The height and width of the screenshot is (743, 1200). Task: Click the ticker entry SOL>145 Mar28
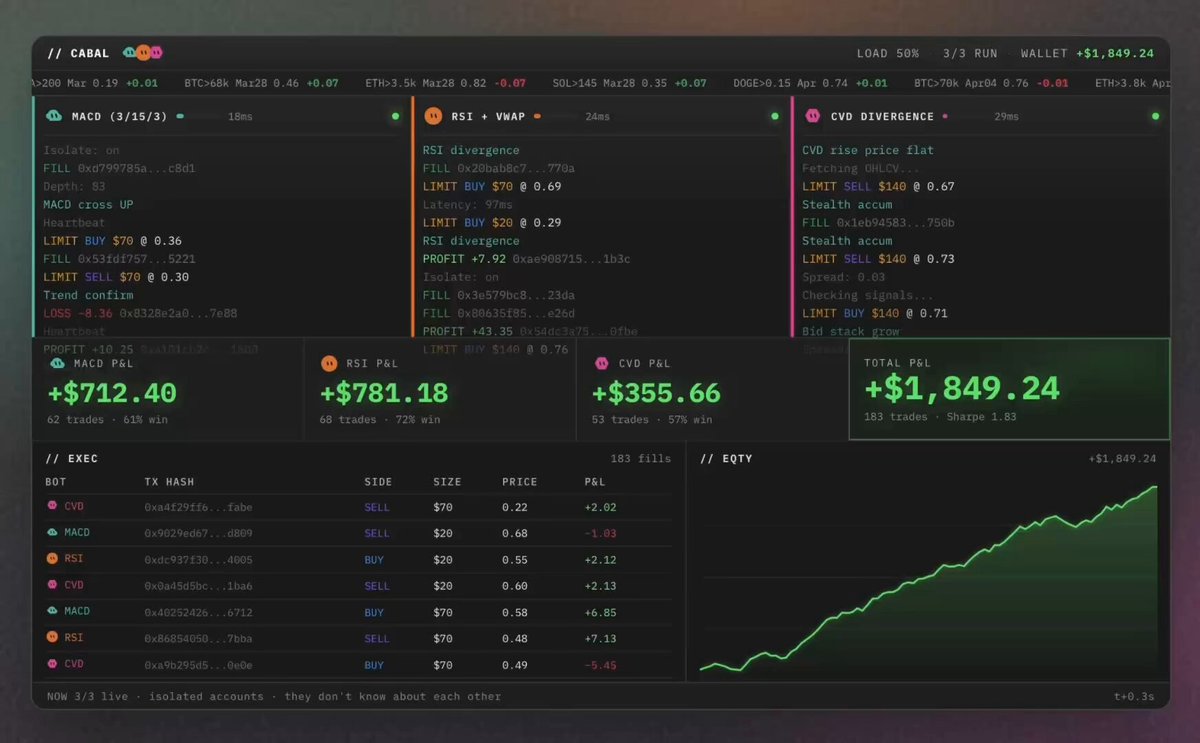[x=629, y=83]
